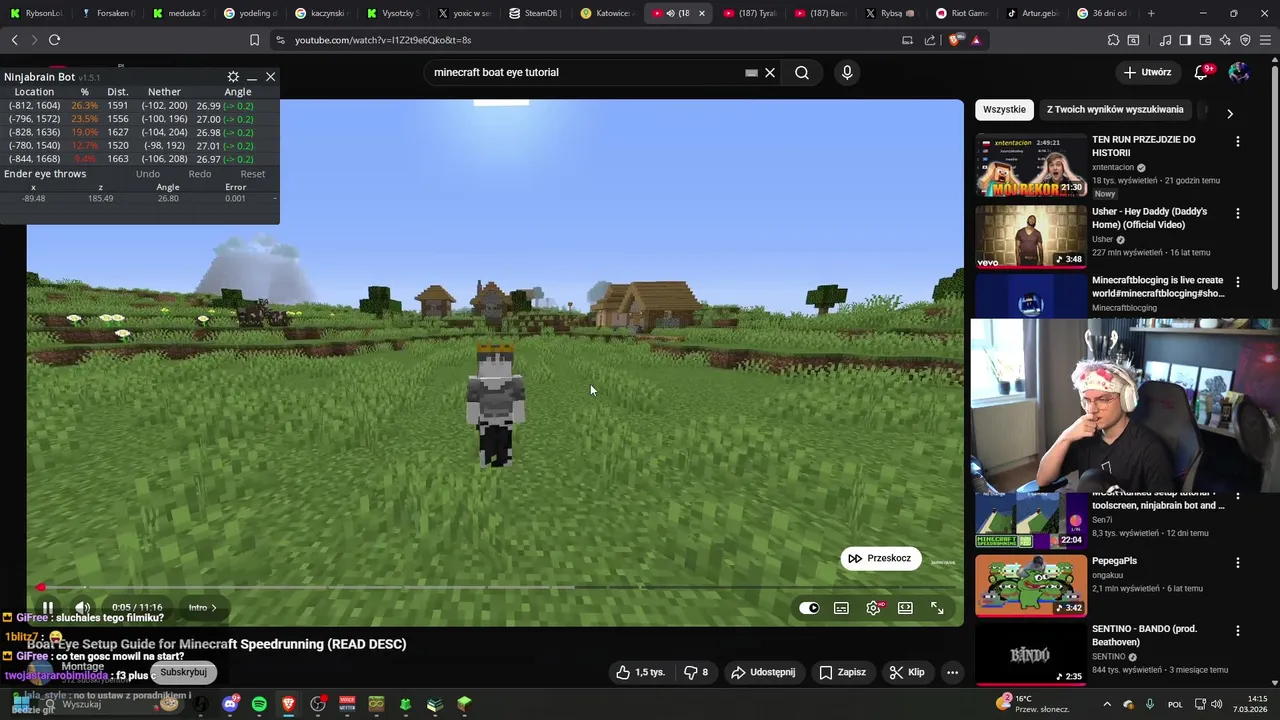Select the Wszystkie filter chip

(x=1004, y=110)
